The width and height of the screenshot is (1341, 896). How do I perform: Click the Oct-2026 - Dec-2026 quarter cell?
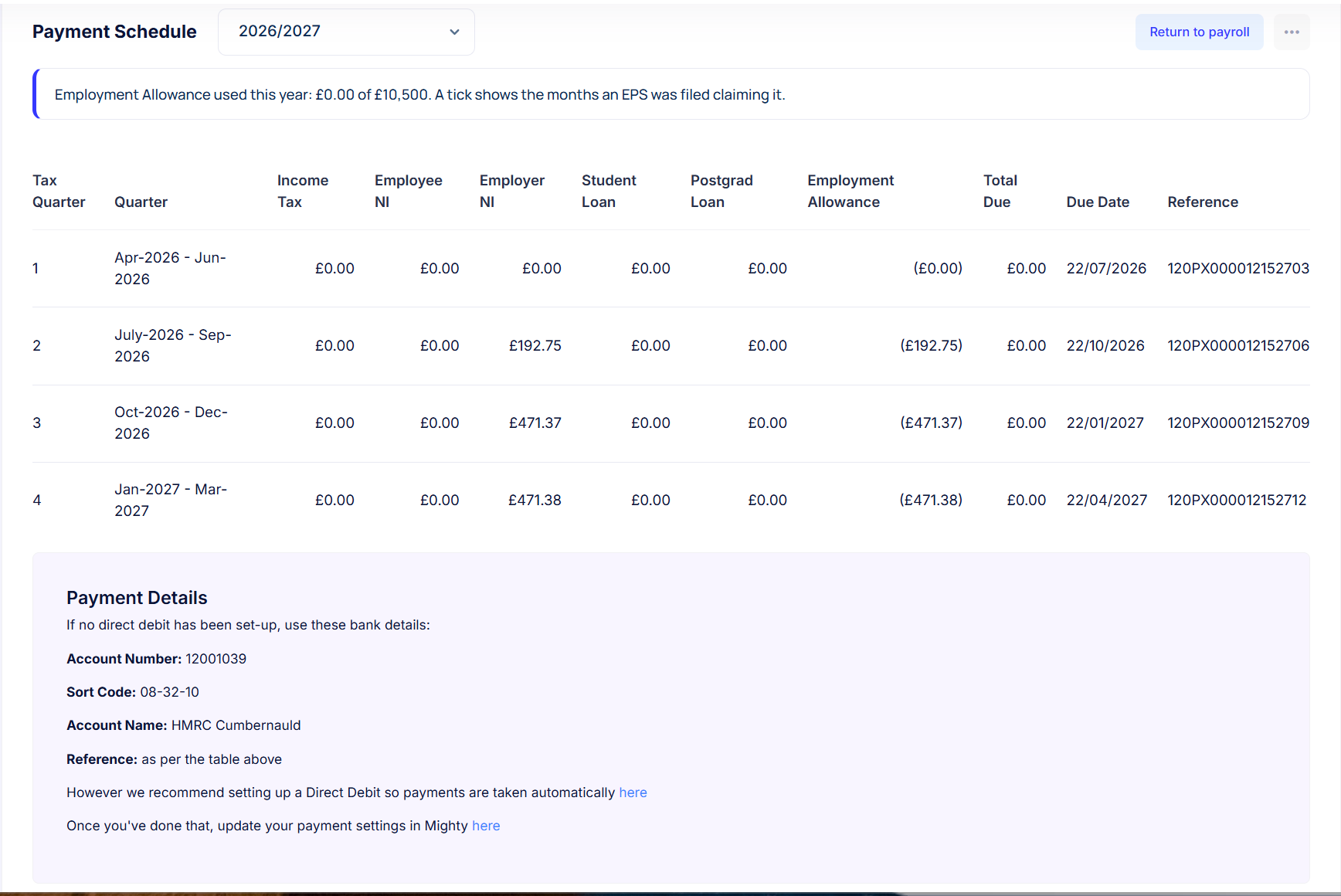coord(171,423)
